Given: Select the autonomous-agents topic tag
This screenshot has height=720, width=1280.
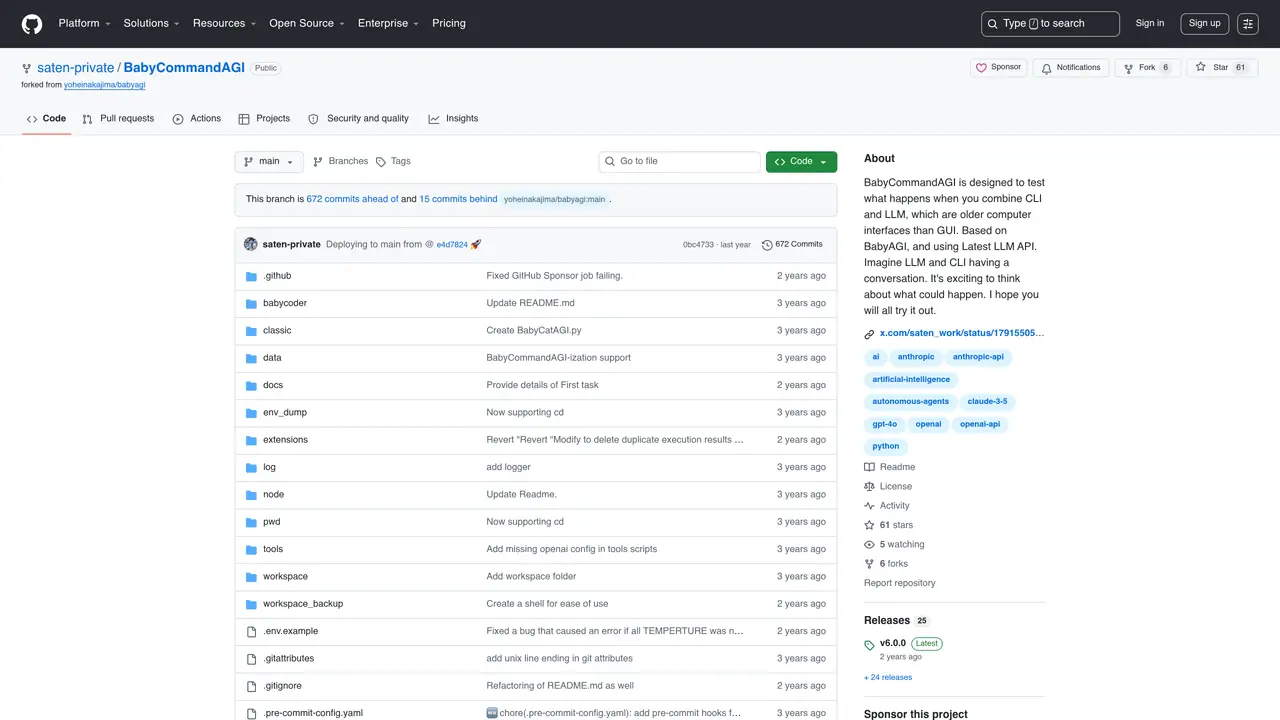Looking at the screenshot, I should point(911,402).
